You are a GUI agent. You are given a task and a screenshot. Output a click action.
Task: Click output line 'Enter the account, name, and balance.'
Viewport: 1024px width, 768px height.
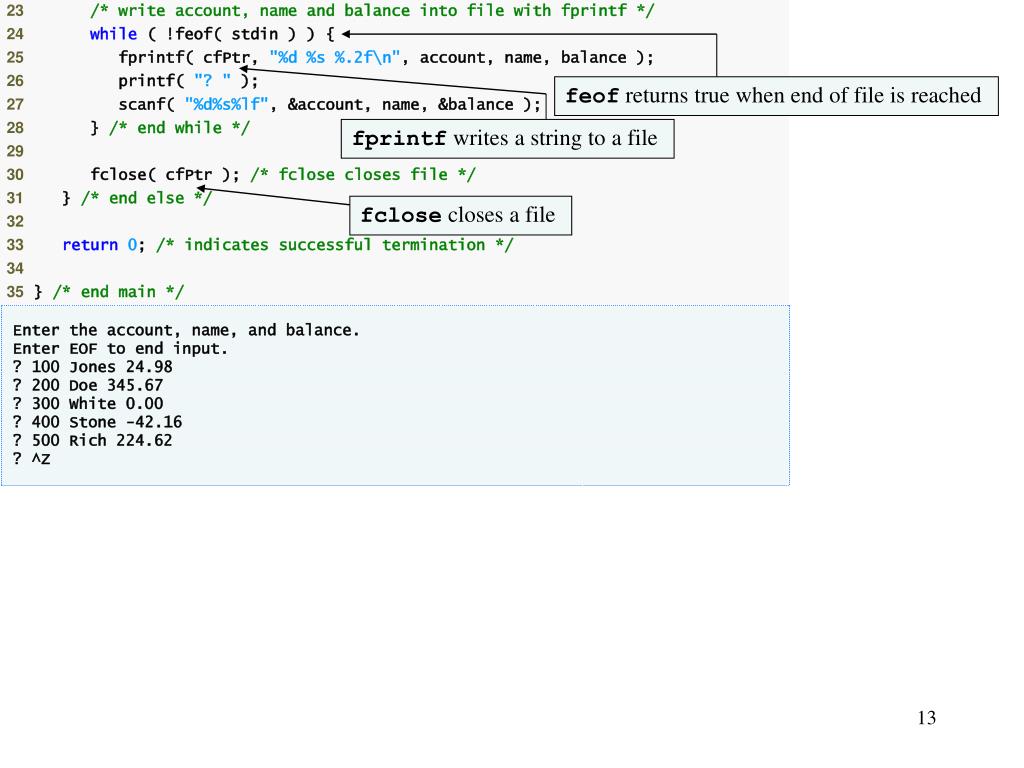pos(186,330)
